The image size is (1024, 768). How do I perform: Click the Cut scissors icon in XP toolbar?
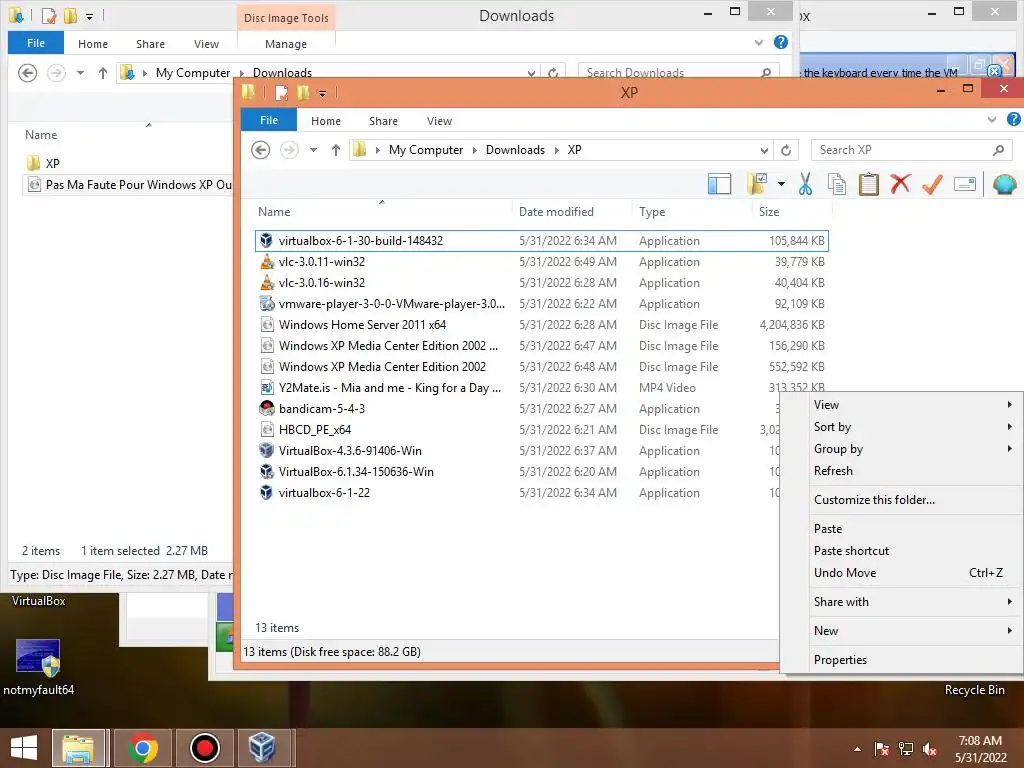point(805,184)
